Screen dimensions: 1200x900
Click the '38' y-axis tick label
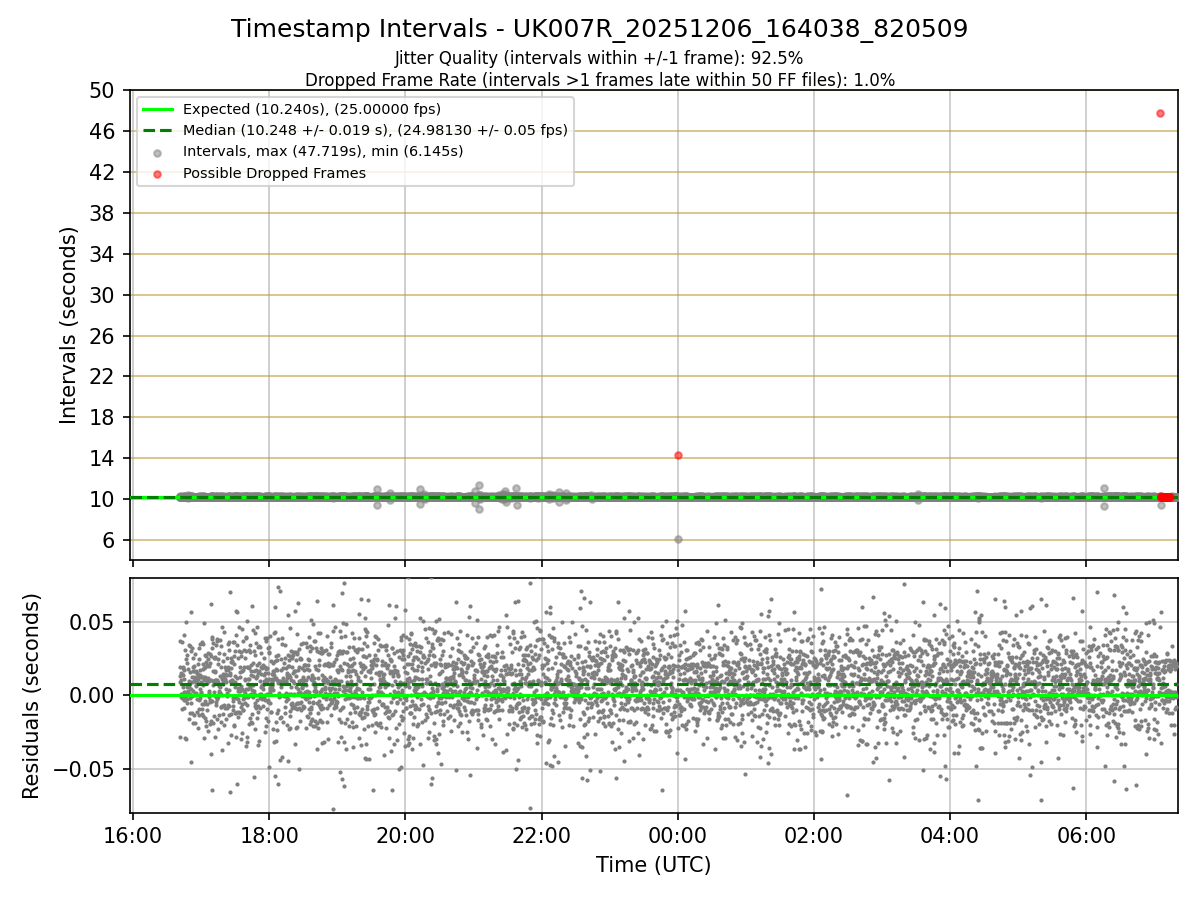point(103,214)
